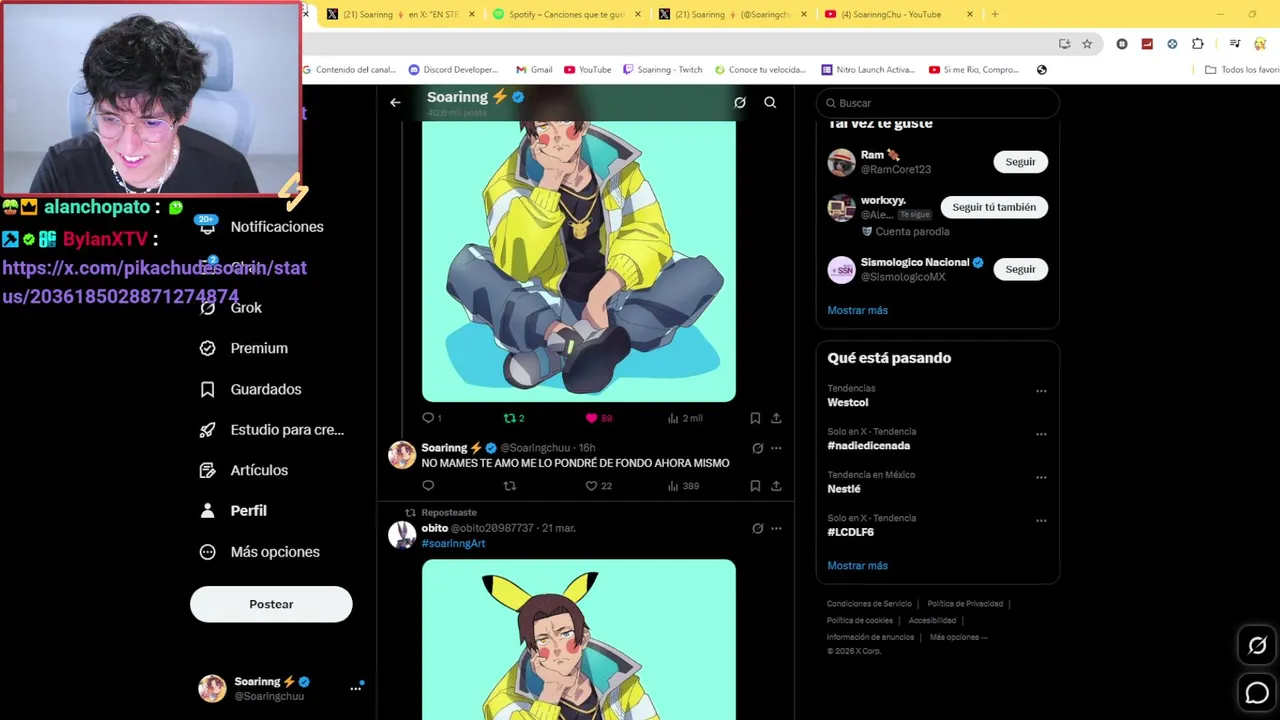The height and width of the screenshot is (720, 1280).
Task: Open the Gmail bookmark
Action: pyautogui.click(x=534, y=70)
